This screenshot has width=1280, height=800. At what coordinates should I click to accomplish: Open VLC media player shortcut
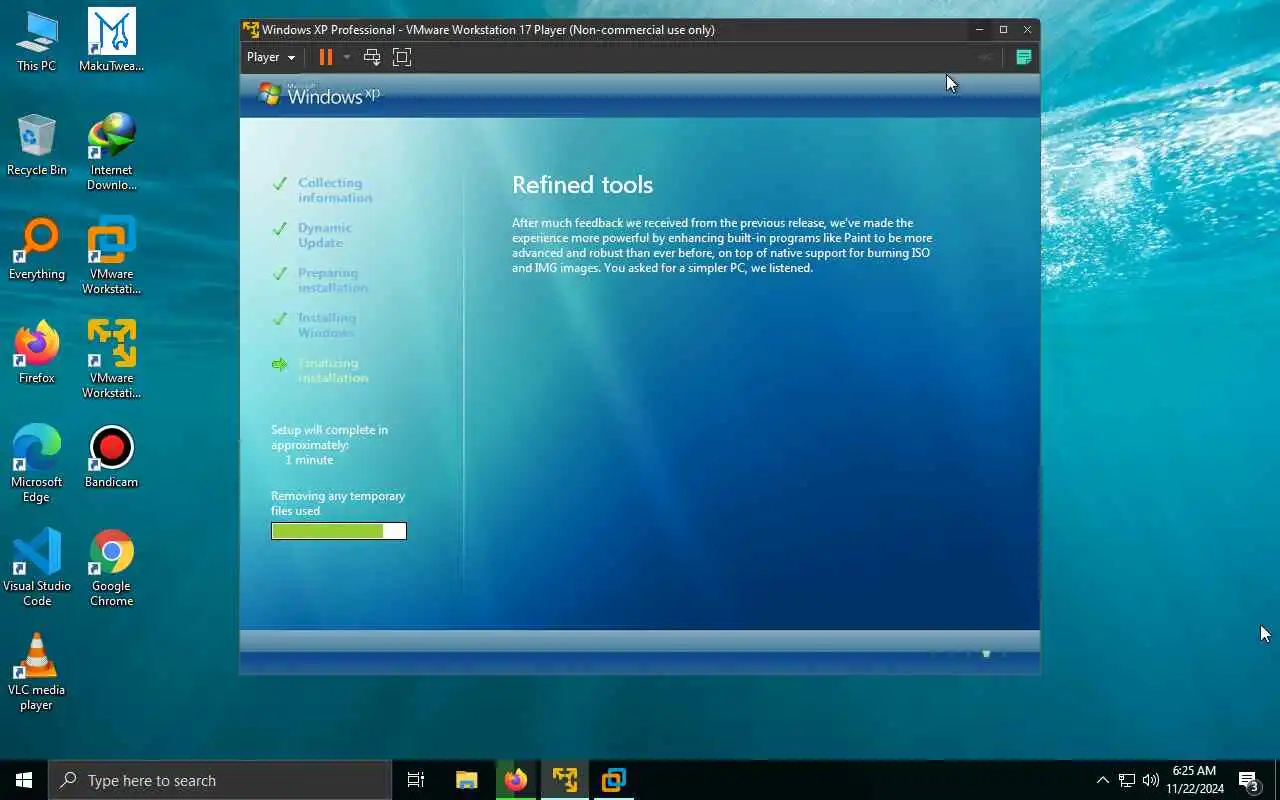click(36, 673)
